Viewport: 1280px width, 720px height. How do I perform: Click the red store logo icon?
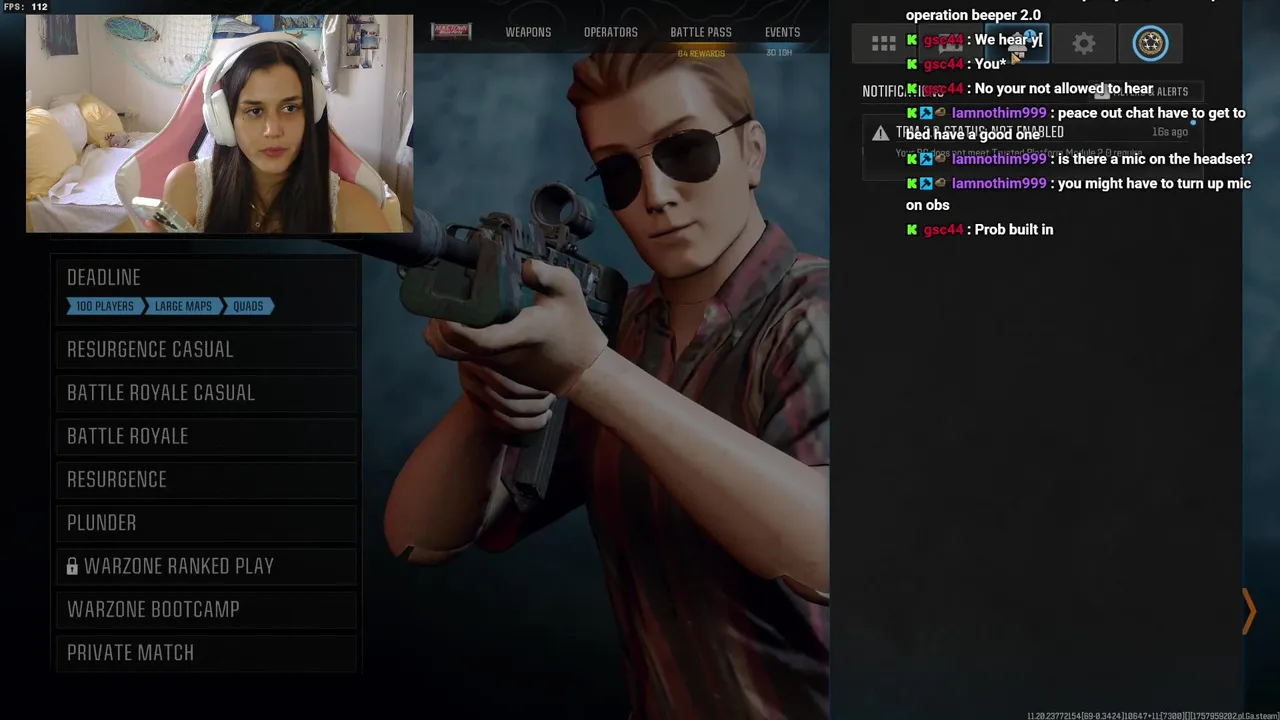click(x=451, y=32)
